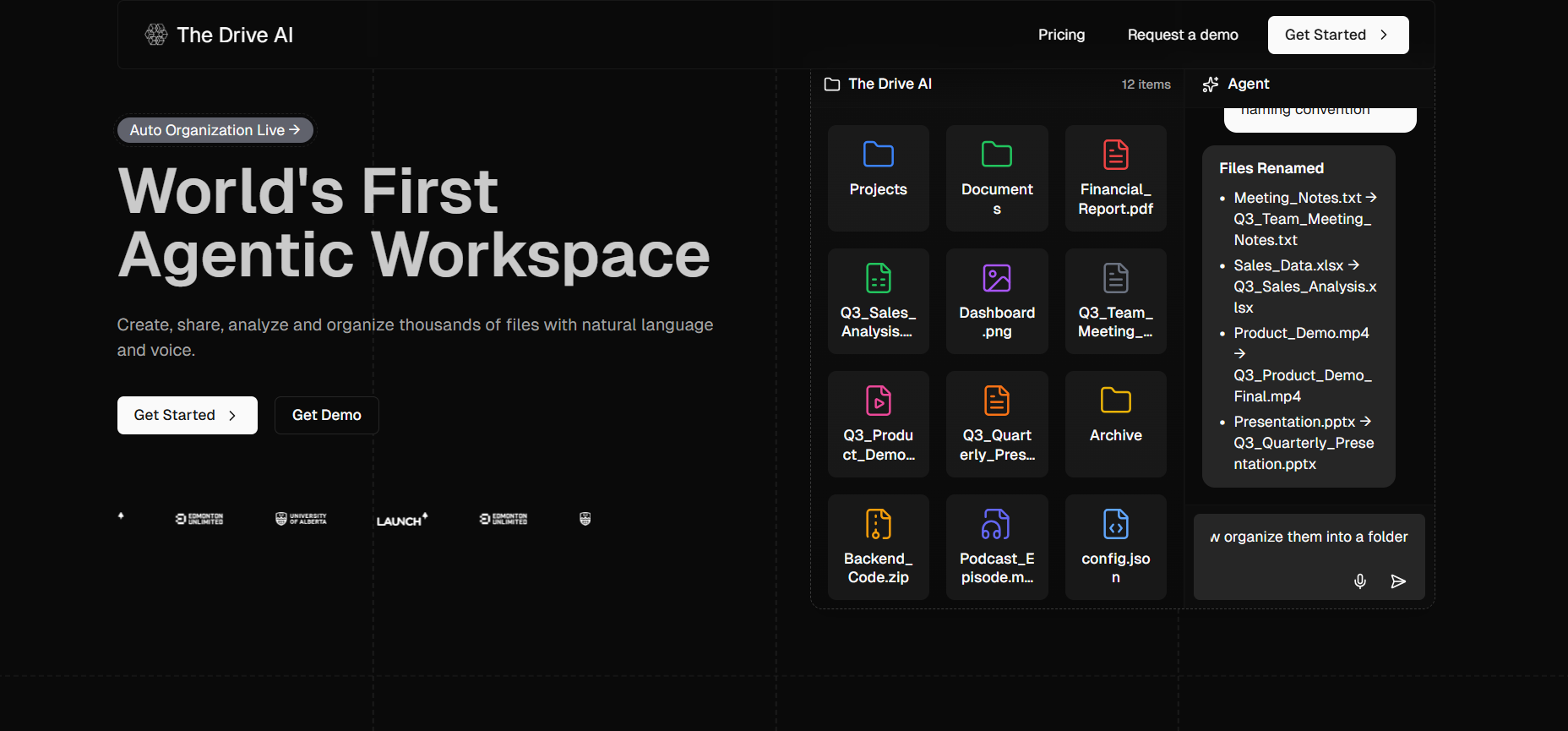Click the header Get Started button
Viewport: 1568px width, 731px height.
click(x=1338, y=35)
